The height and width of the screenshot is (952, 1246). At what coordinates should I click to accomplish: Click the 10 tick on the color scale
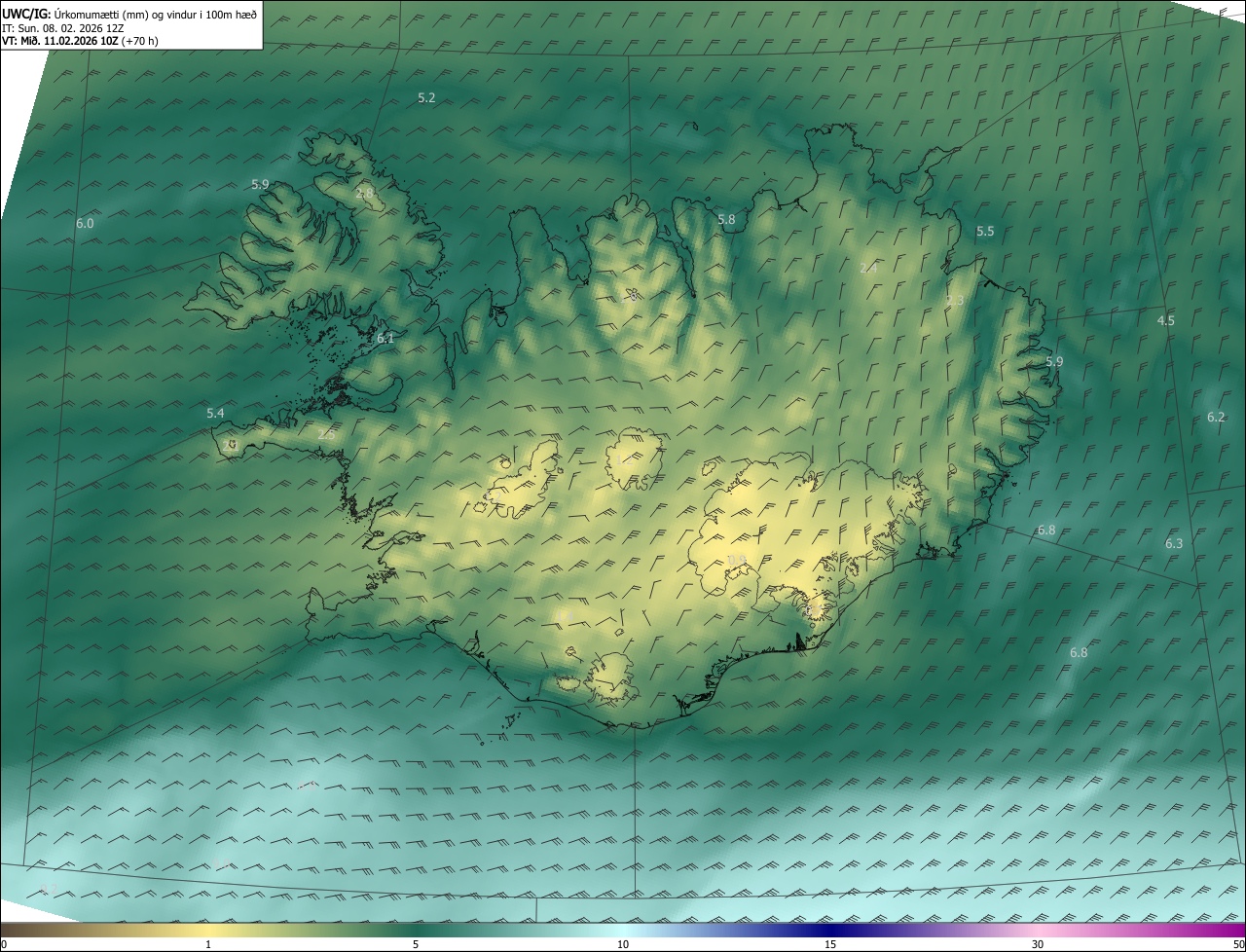[x=623, y=944]
